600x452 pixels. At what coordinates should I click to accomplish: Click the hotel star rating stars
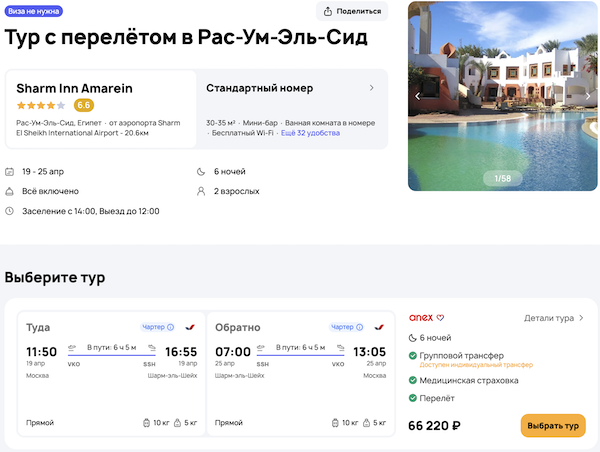point(41,105)
